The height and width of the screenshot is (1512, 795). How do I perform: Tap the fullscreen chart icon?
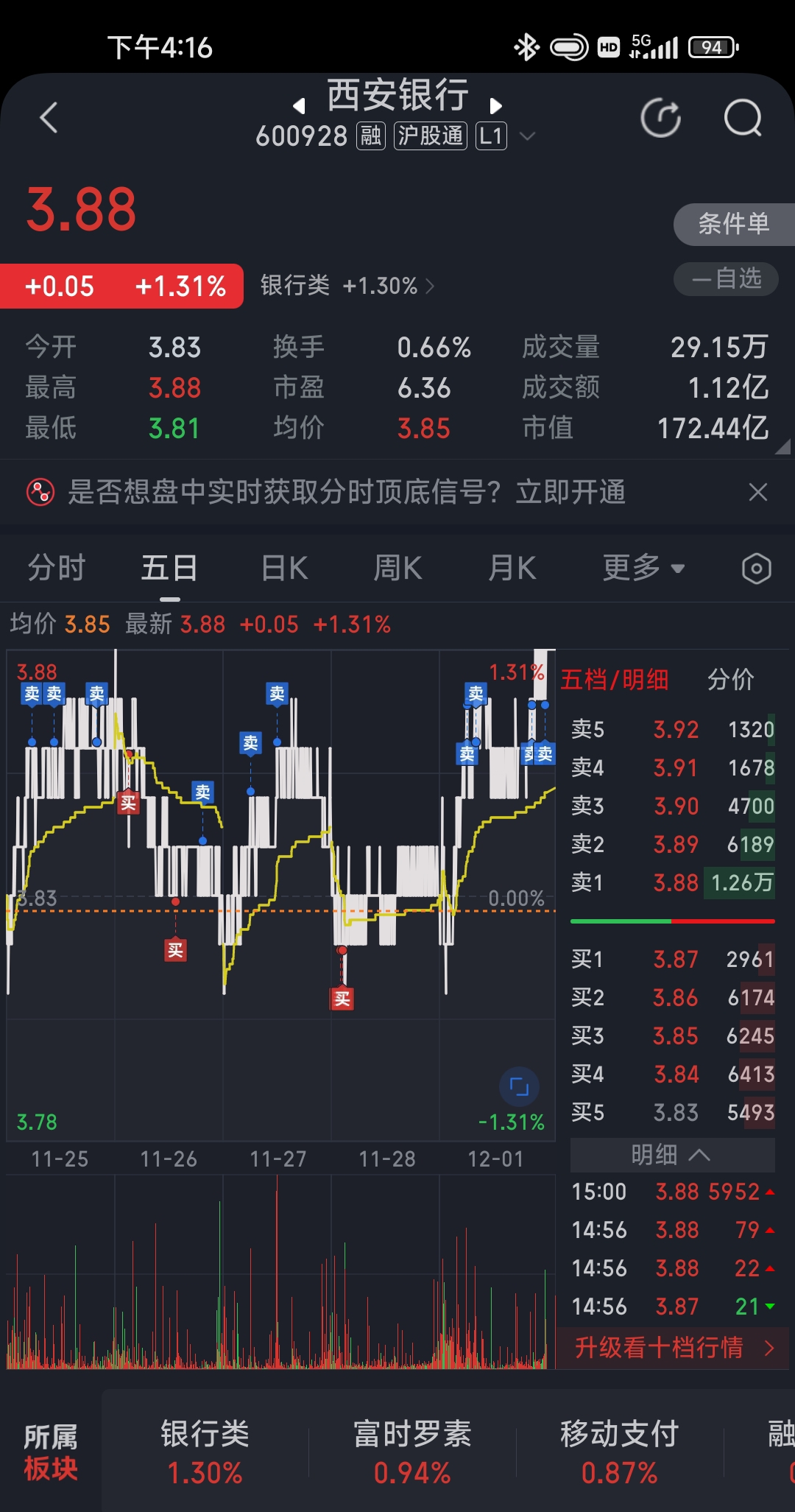pyautogui.click(x=519, y=1086)
